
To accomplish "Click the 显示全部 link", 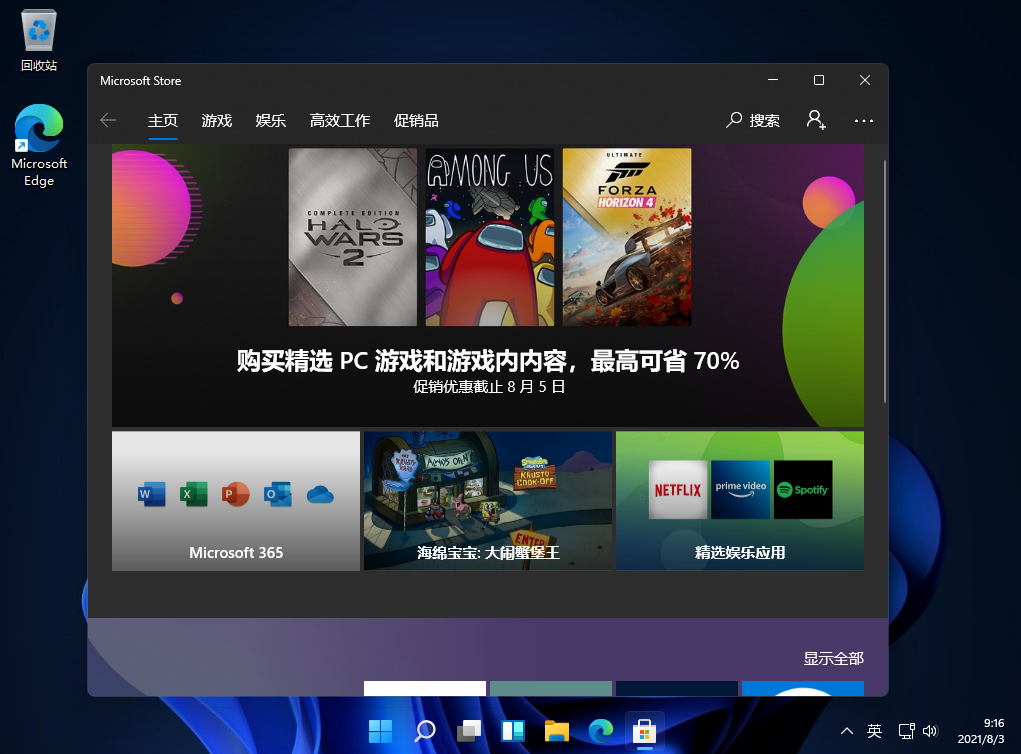I will pos(835,659).
